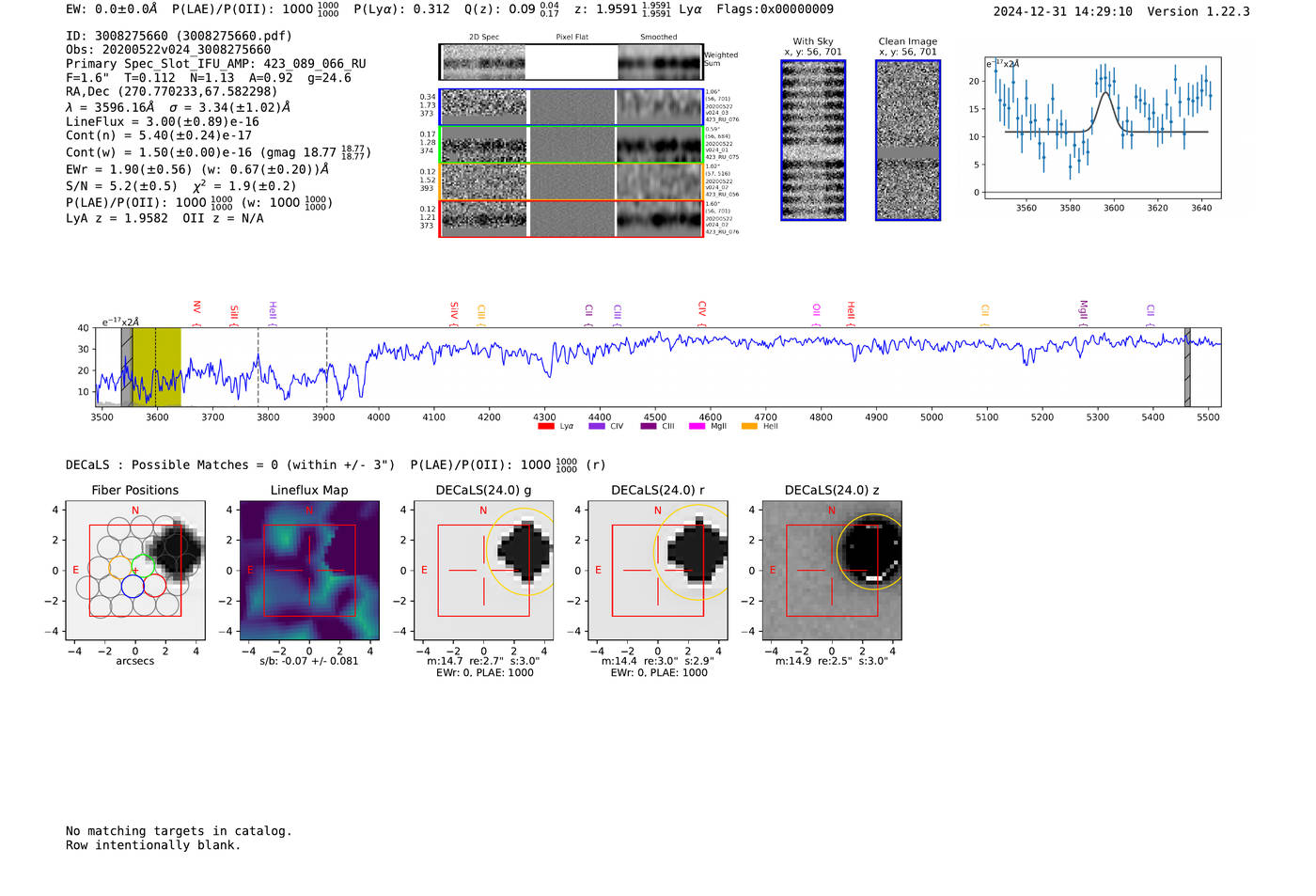Open the Clean Image cutout
The height and width of the screenshot is (896, 1316).
(908, 140)
